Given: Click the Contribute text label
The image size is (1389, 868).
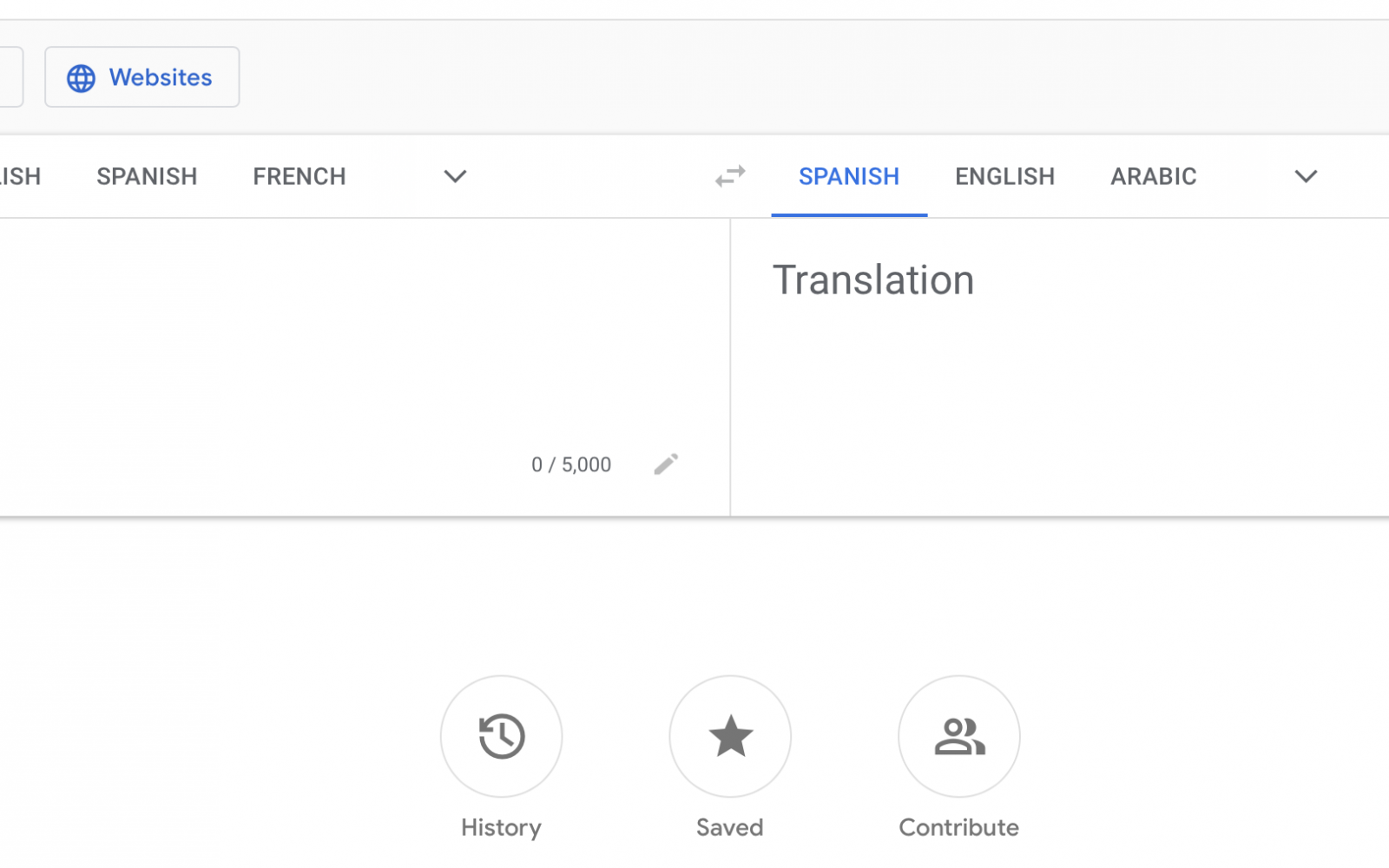Looking at the screenshot, I should (x=958, y=827).
